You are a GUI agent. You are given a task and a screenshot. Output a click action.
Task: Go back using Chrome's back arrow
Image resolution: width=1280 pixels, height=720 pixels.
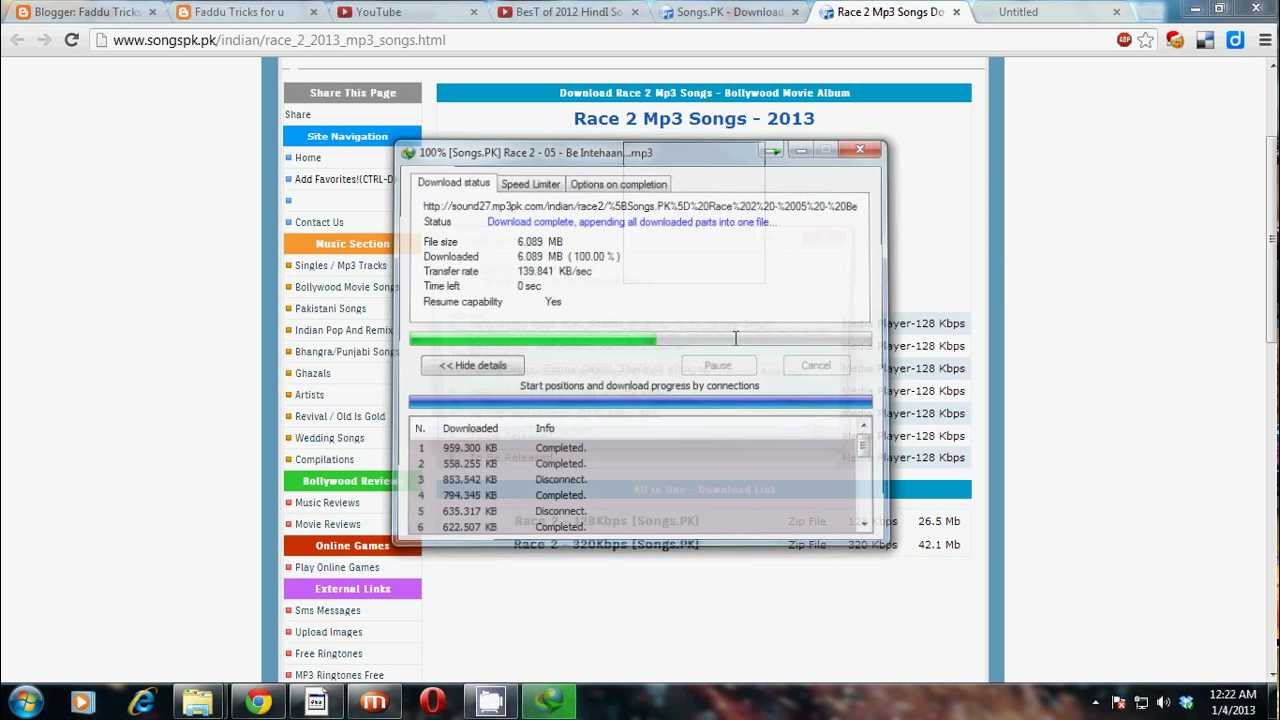point(17,40)
